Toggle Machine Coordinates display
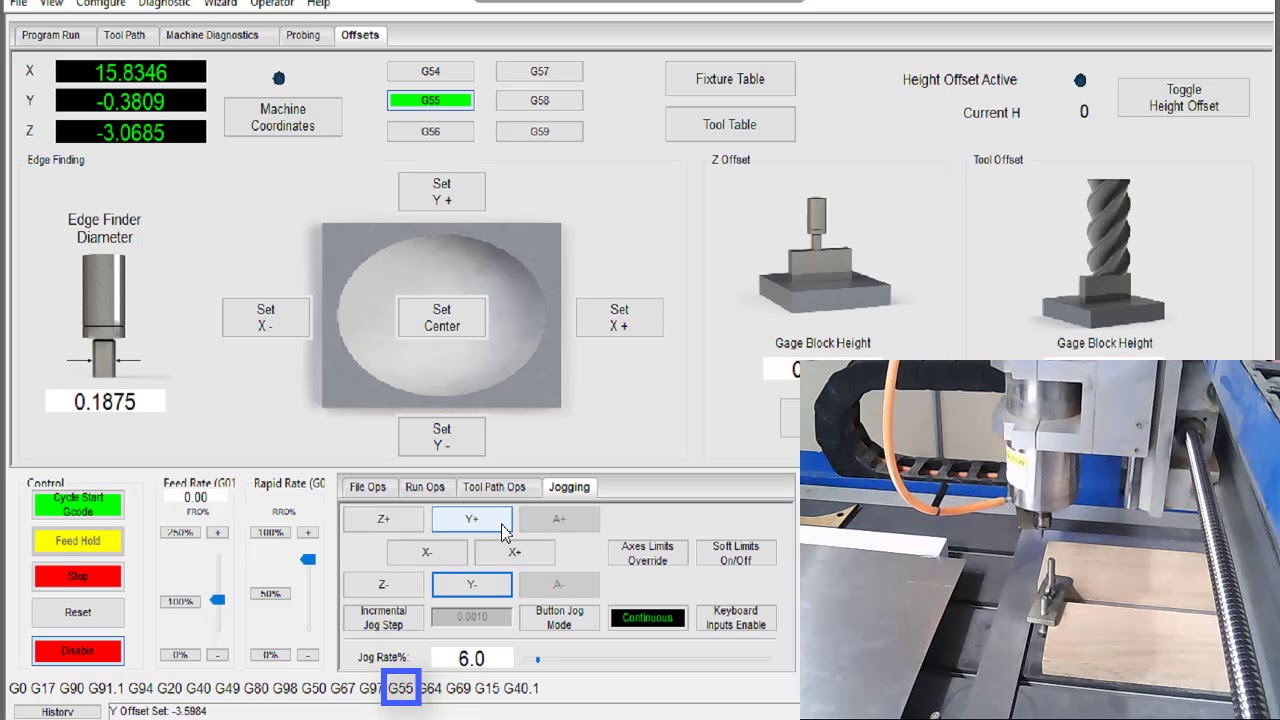This screenshot has height=720, width=1280. pyautogui.click(x=283, y=117)
